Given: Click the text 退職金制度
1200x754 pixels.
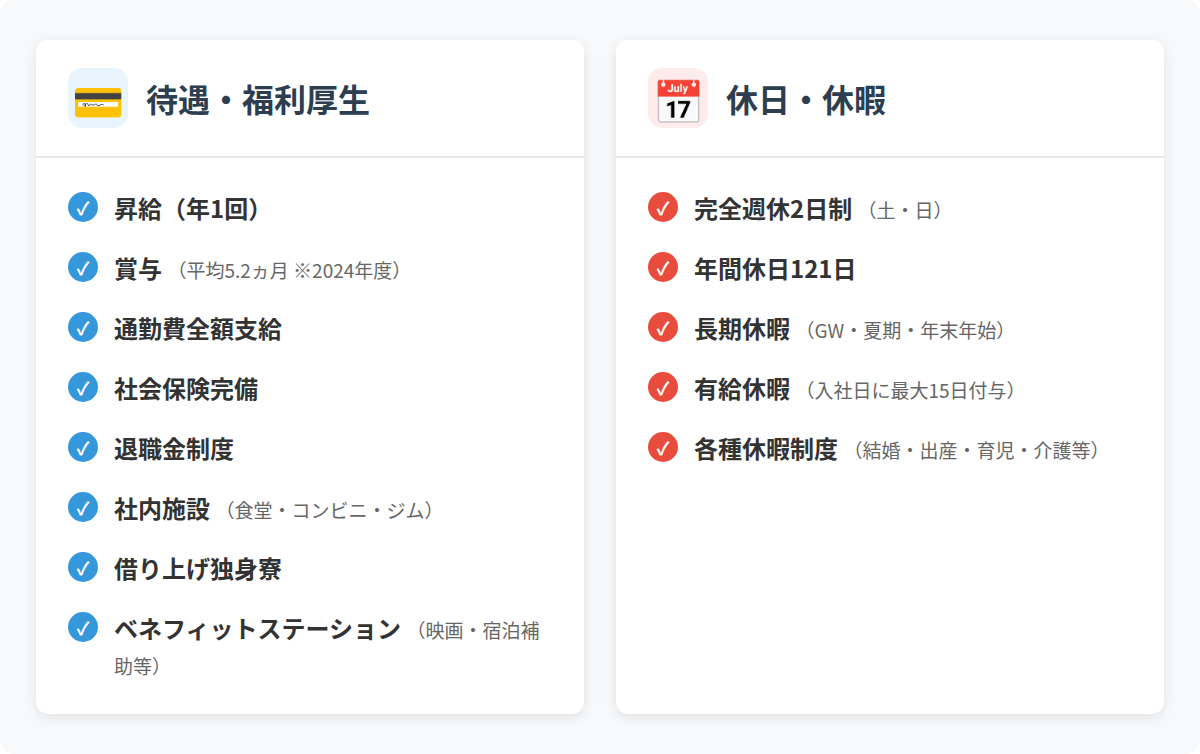Looking at the screenshot, I should coord(174,450).
